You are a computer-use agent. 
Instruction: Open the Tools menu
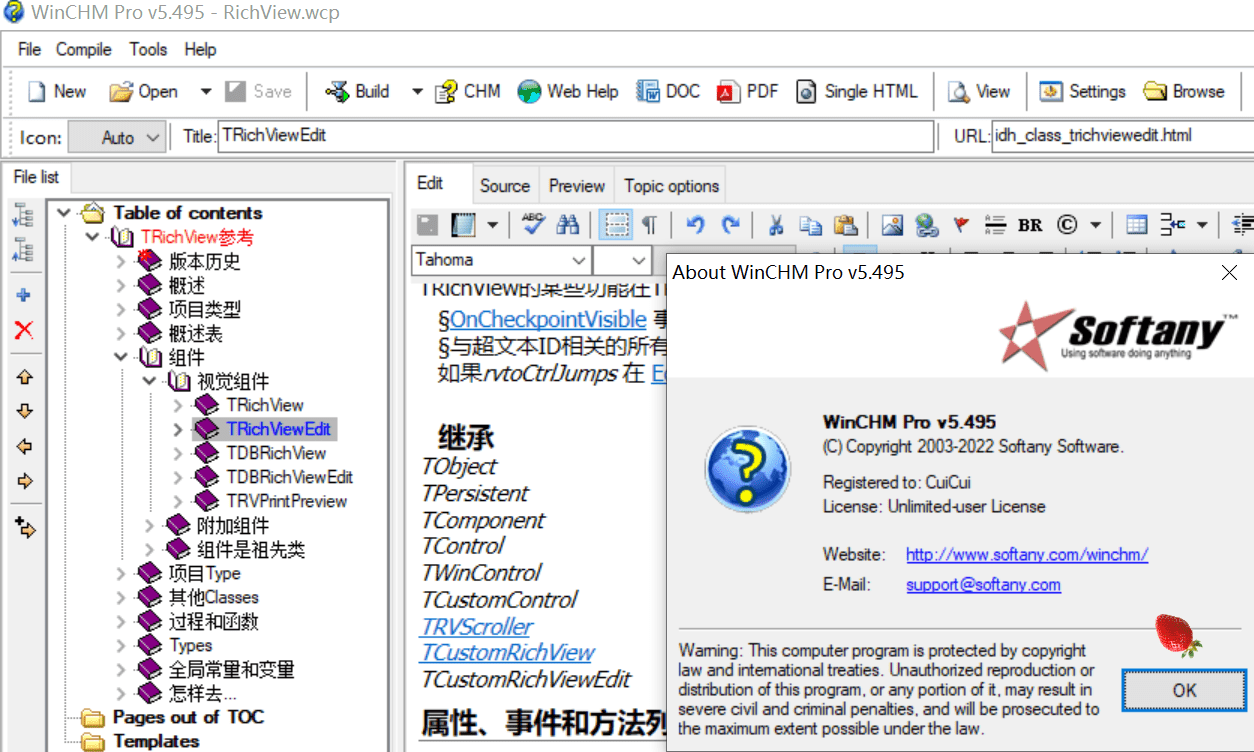click(148, 49)
